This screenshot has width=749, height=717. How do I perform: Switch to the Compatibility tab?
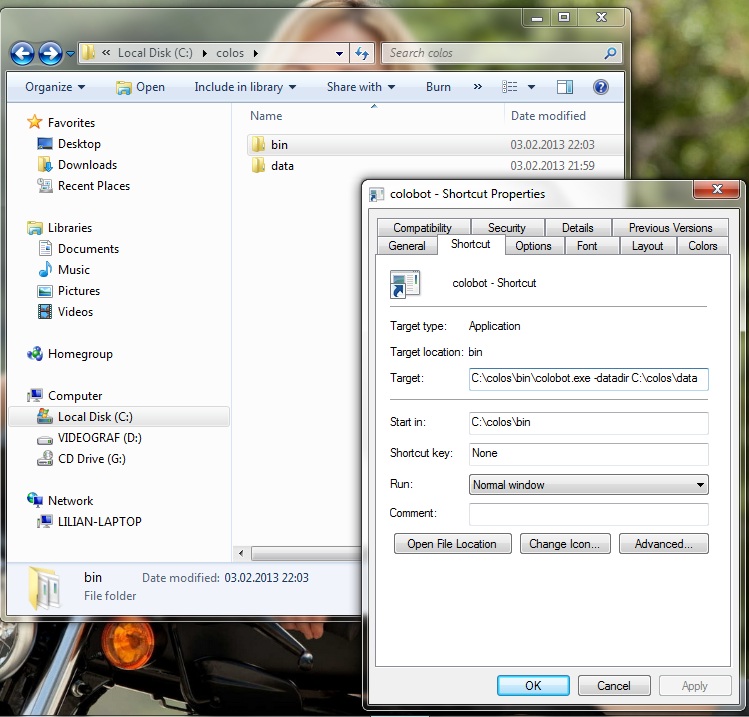(x=422, y=228)
